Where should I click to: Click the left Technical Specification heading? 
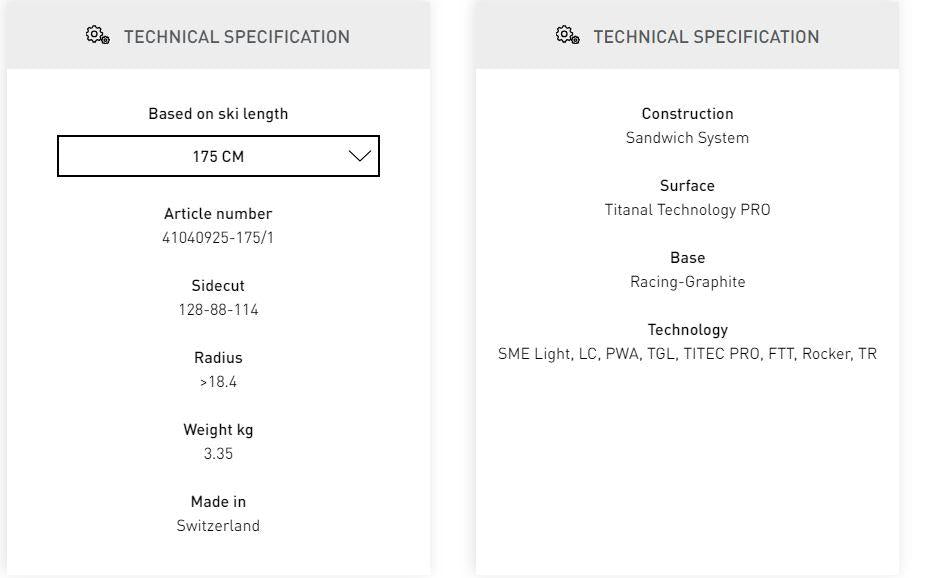point(236,37)
